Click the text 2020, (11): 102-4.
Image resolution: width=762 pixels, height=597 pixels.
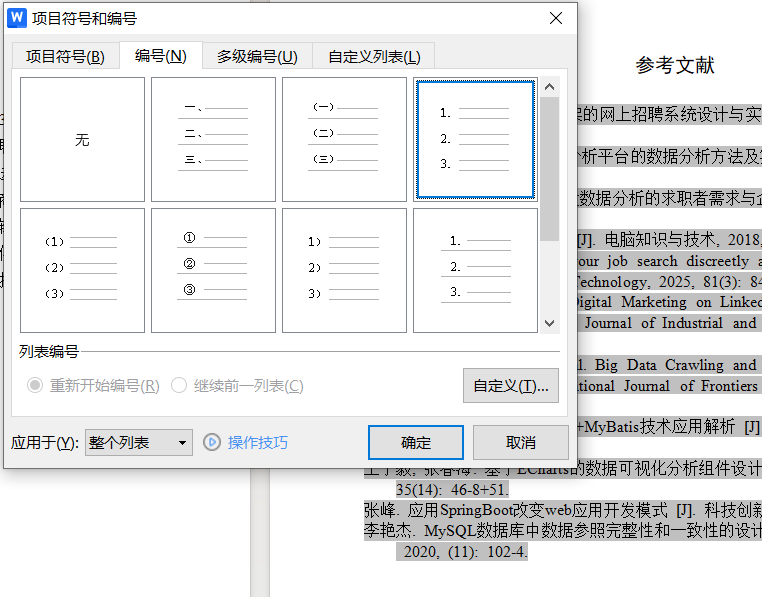pyautogui.click(x=465, y=551)
